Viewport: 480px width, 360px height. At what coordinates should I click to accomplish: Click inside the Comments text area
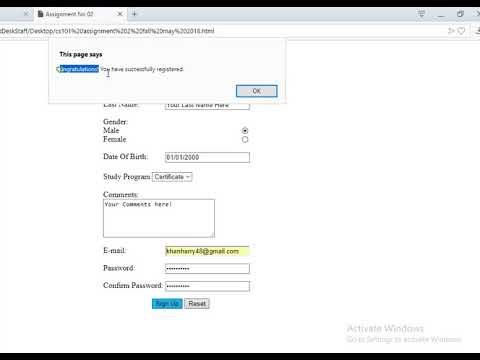159,218
